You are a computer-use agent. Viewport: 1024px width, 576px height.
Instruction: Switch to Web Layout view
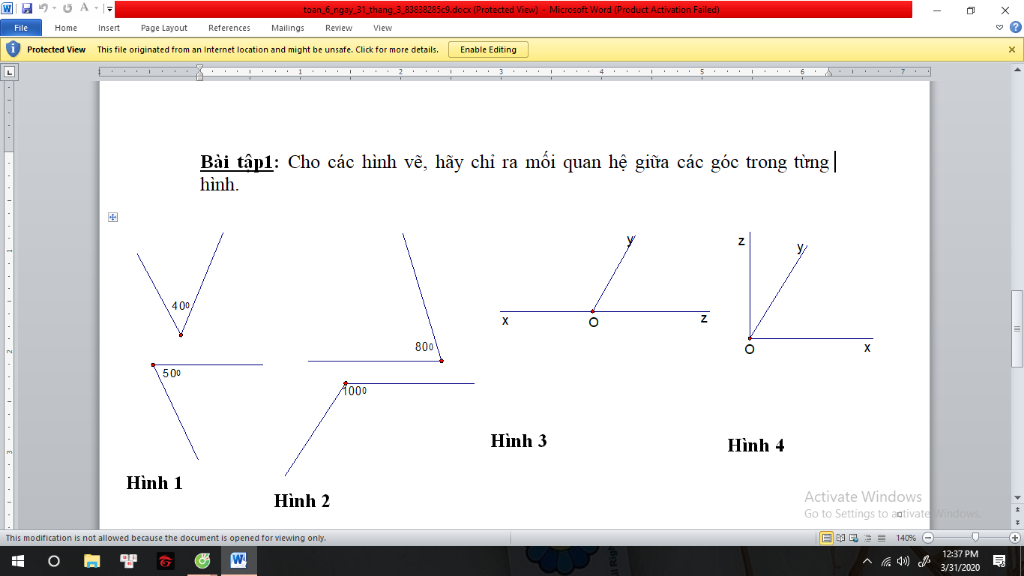coord(854,538)
